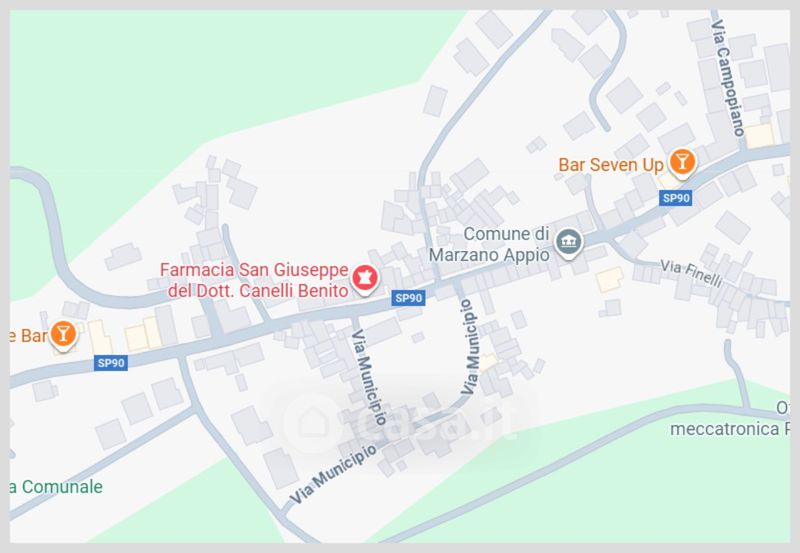Click the SP90 road shield near Bar Seven Up

[676, 198]
